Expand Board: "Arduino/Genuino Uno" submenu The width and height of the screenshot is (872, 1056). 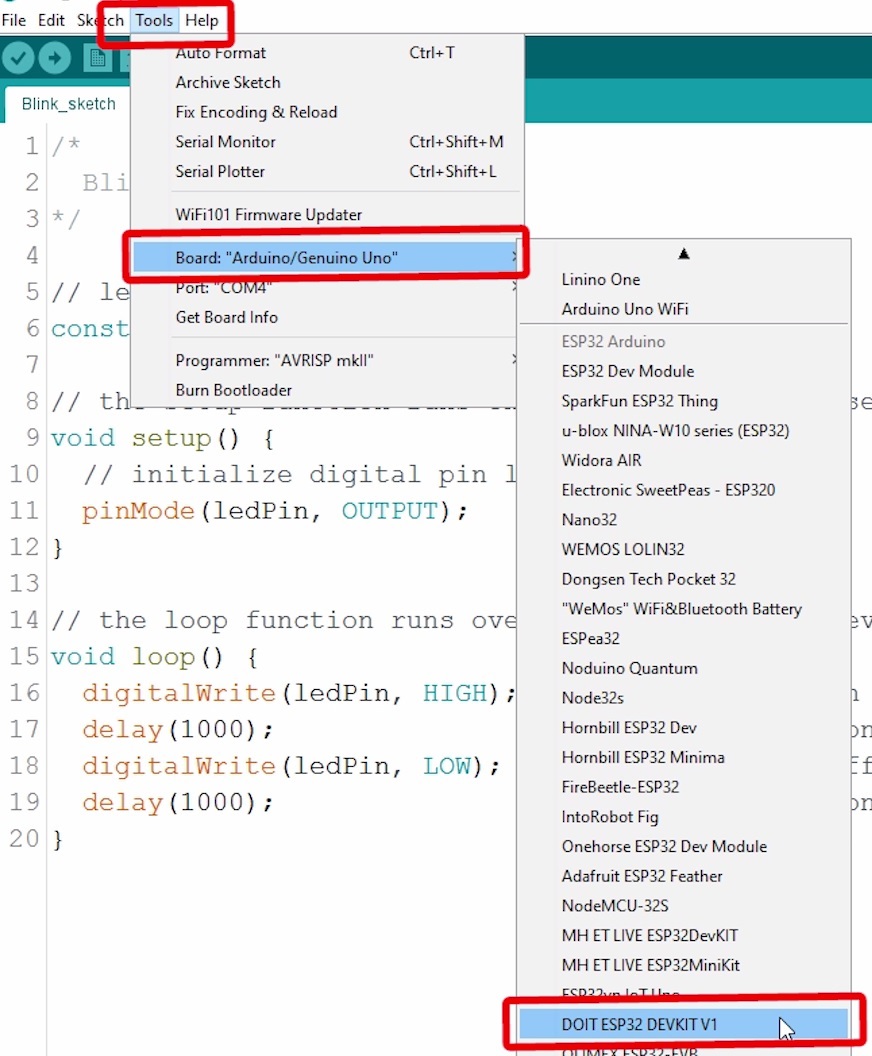click(327, 257)
